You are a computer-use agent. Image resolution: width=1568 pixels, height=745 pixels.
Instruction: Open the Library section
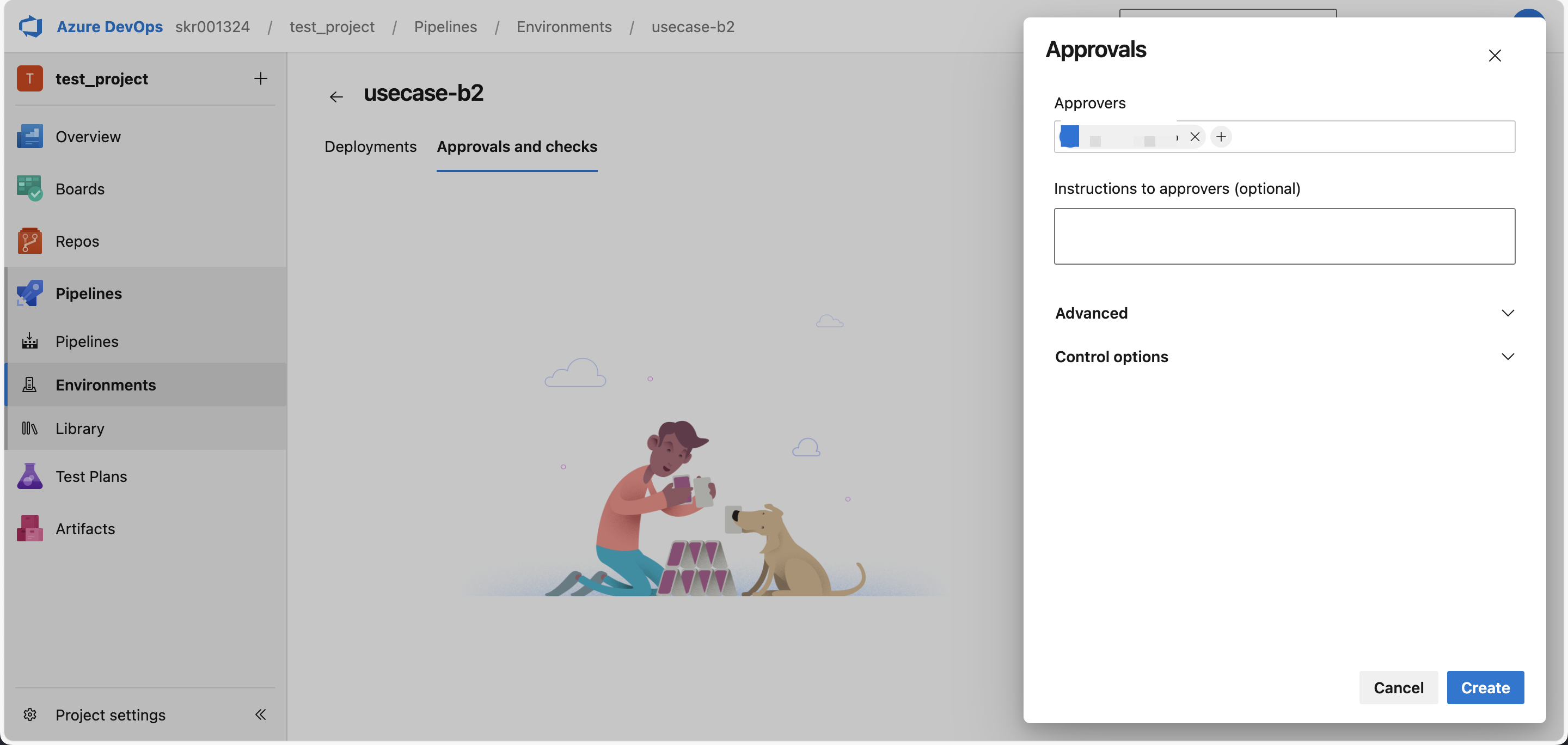point(79,428)
